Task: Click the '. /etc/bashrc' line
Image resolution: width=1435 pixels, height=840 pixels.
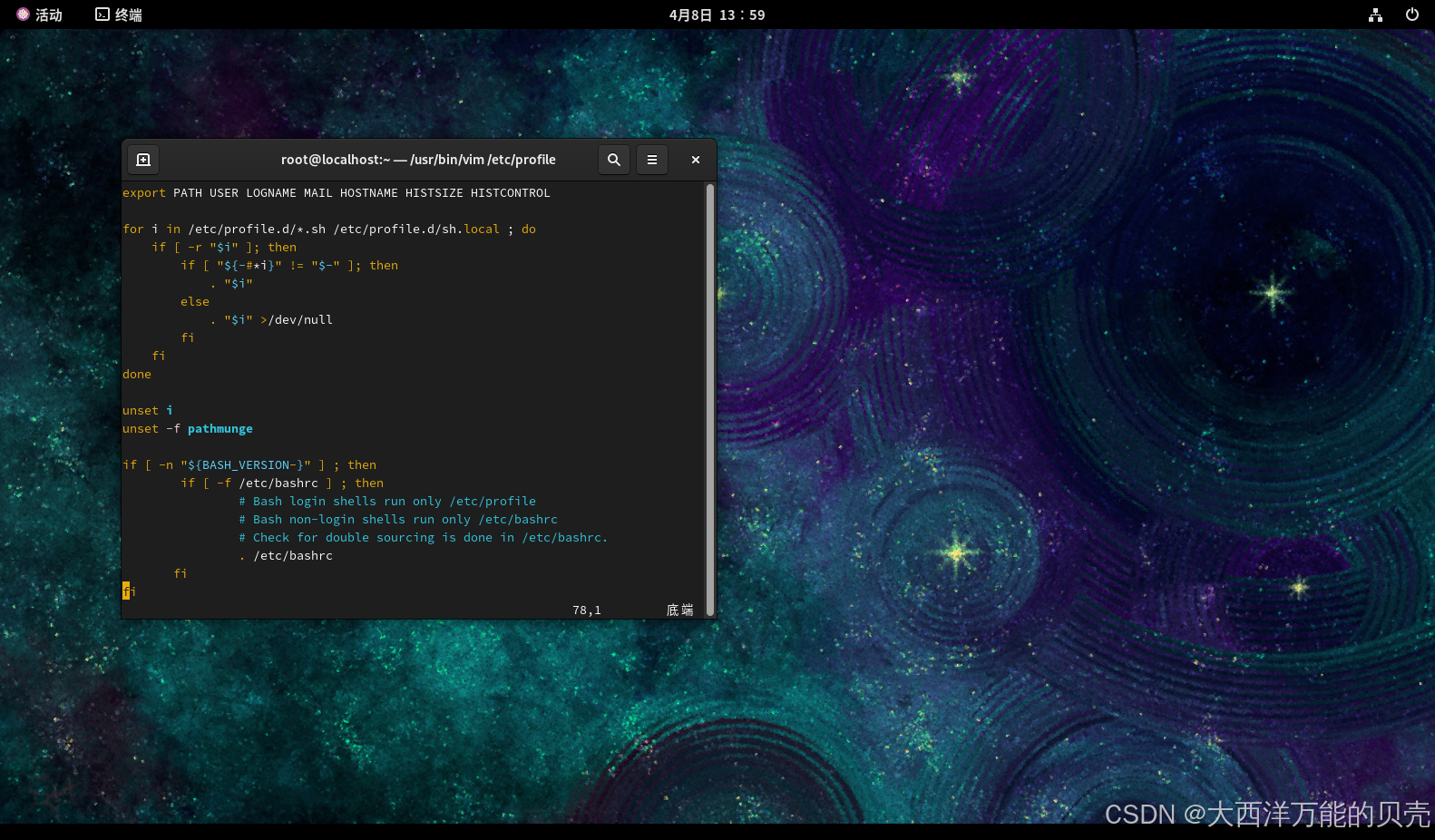Action: point(286,556)
